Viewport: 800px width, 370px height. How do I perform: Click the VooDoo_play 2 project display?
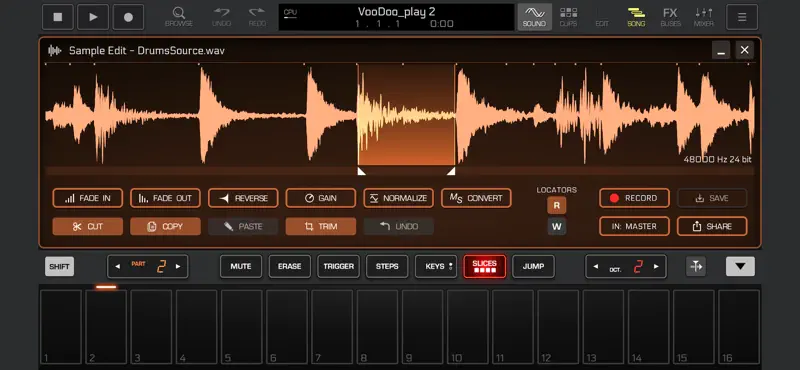pyautogui.click(x=396, y=17)
